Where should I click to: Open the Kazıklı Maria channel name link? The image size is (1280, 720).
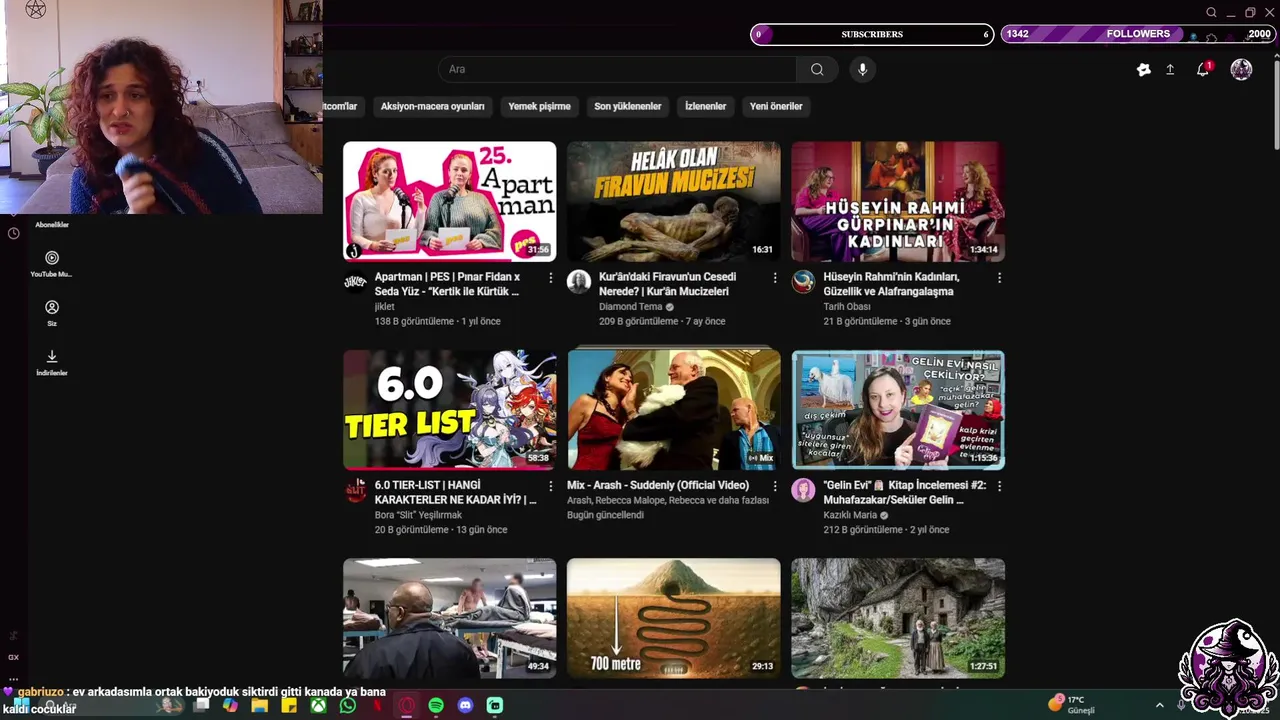pos(850,515)
